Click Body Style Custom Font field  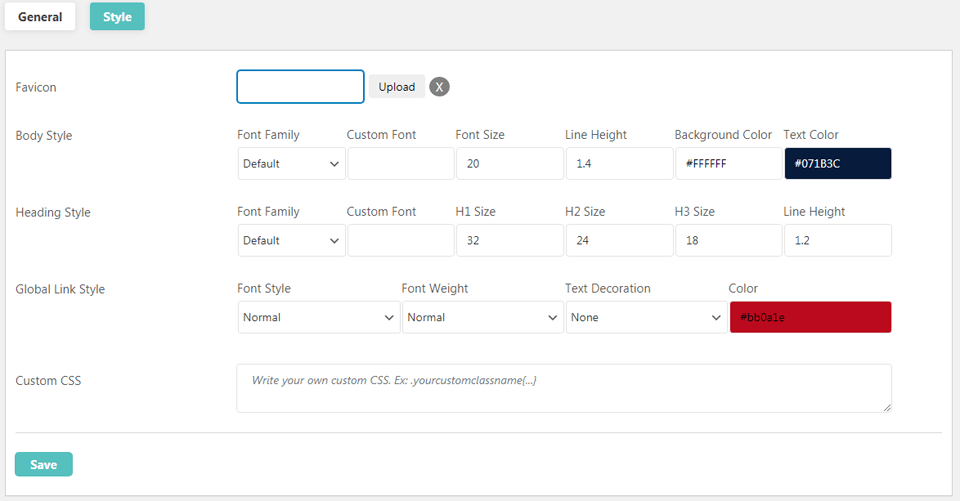(401, 164)
